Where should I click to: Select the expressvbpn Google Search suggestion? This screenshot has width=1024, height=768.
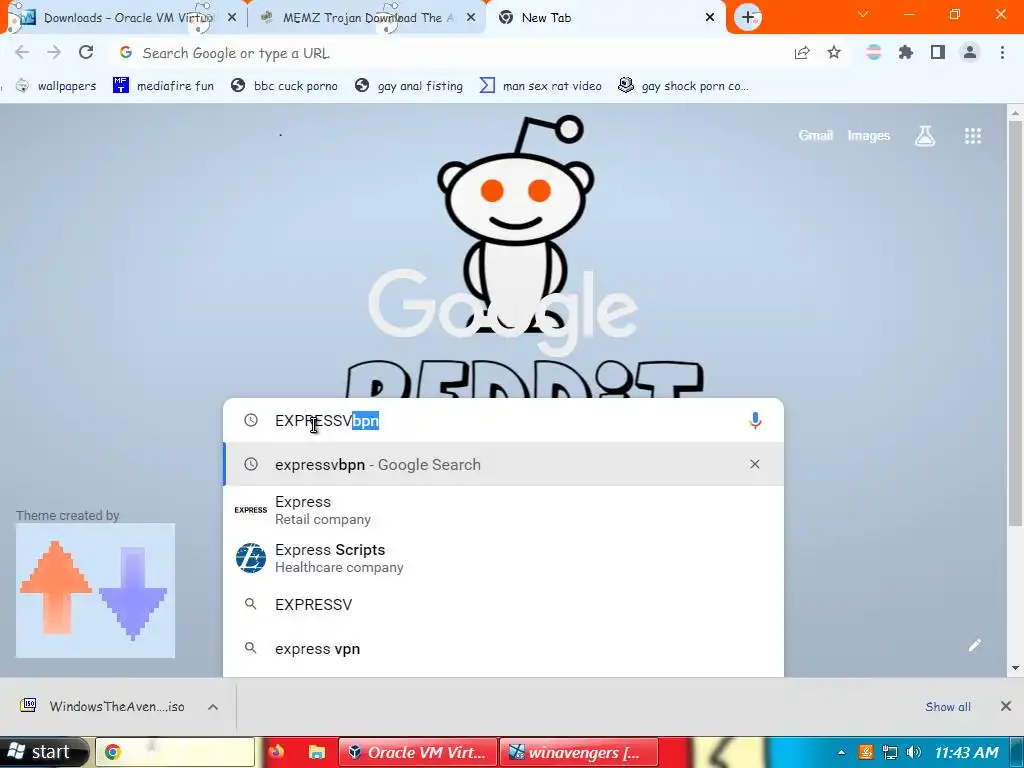[x=503, y=464]
